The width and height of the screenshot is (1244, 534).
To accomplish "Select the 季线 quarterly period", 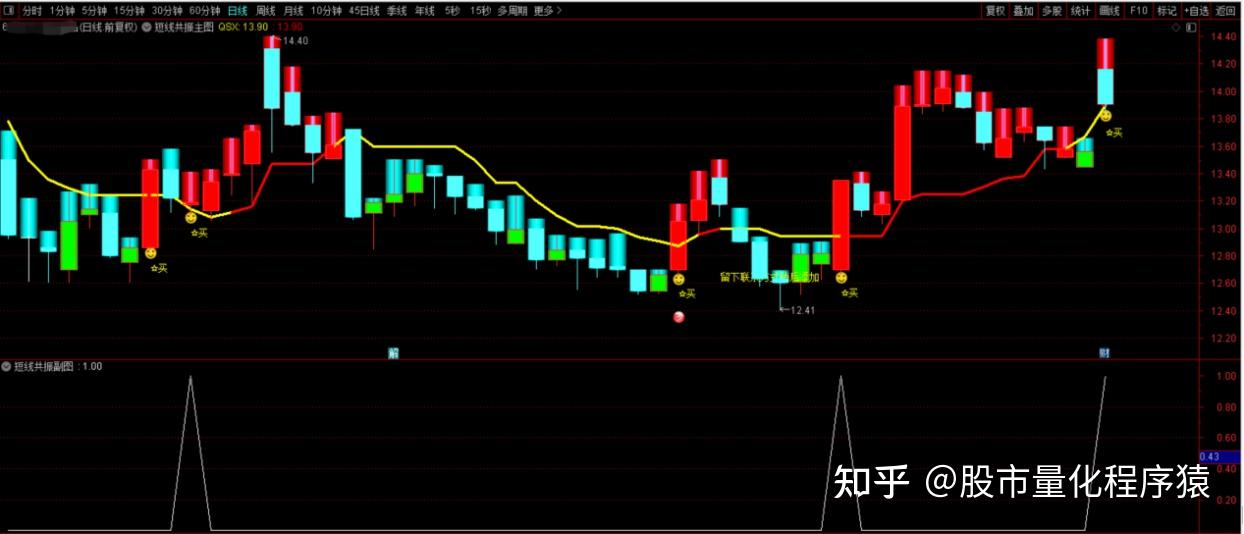I will coord(397,11).
